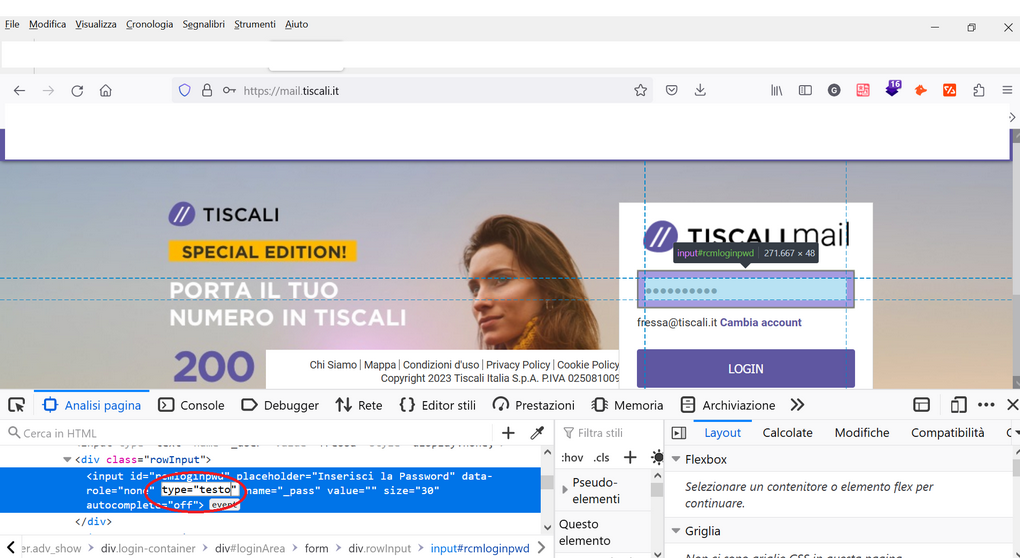
Task: Open the Segnalibri menu
Action: pos(204,24)
